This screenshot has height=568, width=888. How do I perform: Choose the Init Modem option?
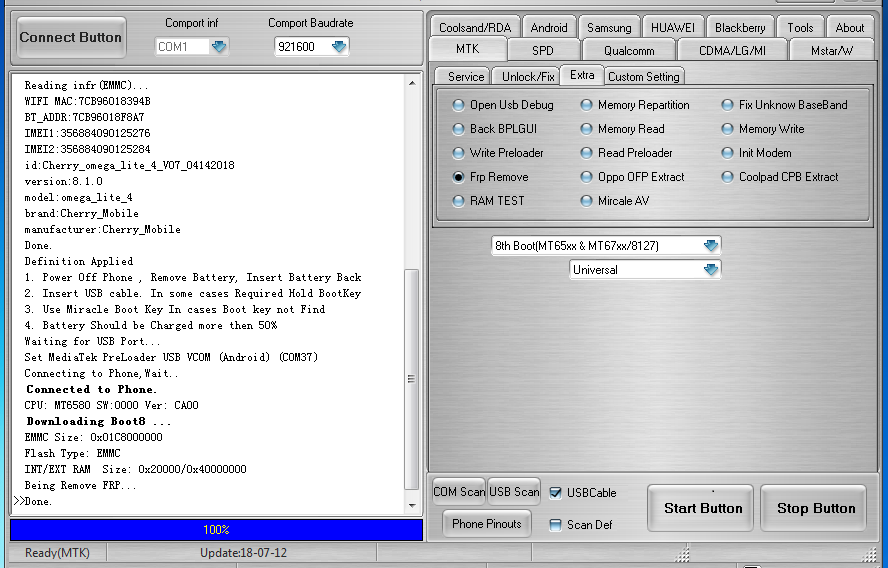[757, 153]
